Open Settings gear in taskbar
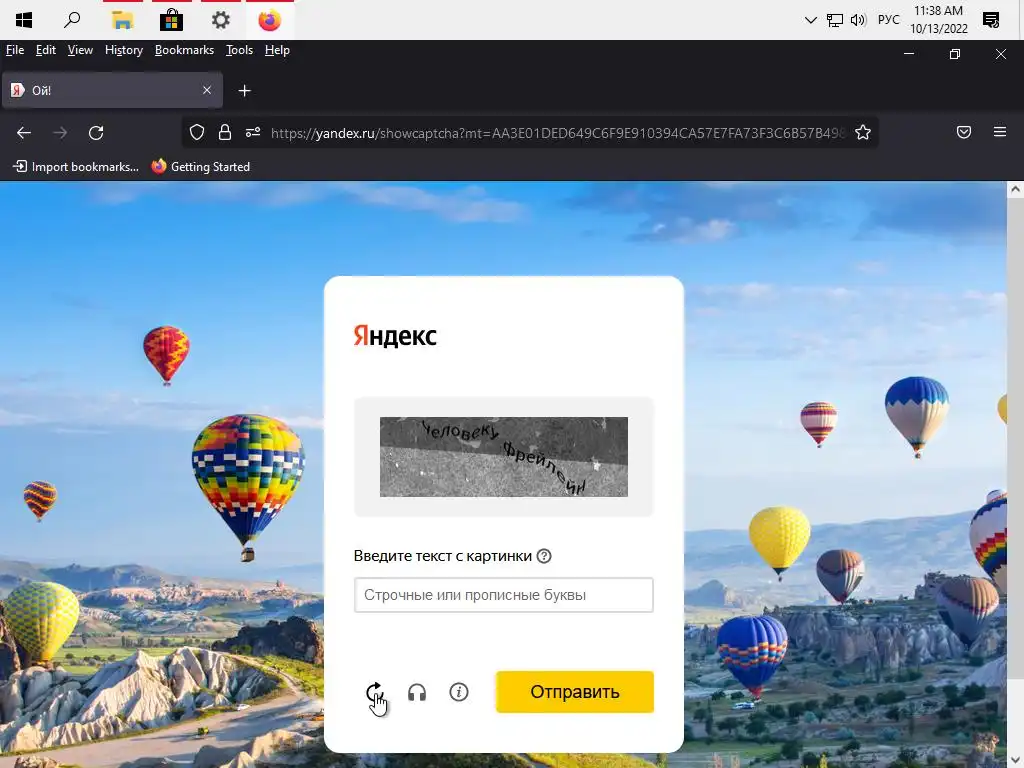 pyautogui.click(x=221, y=20)
